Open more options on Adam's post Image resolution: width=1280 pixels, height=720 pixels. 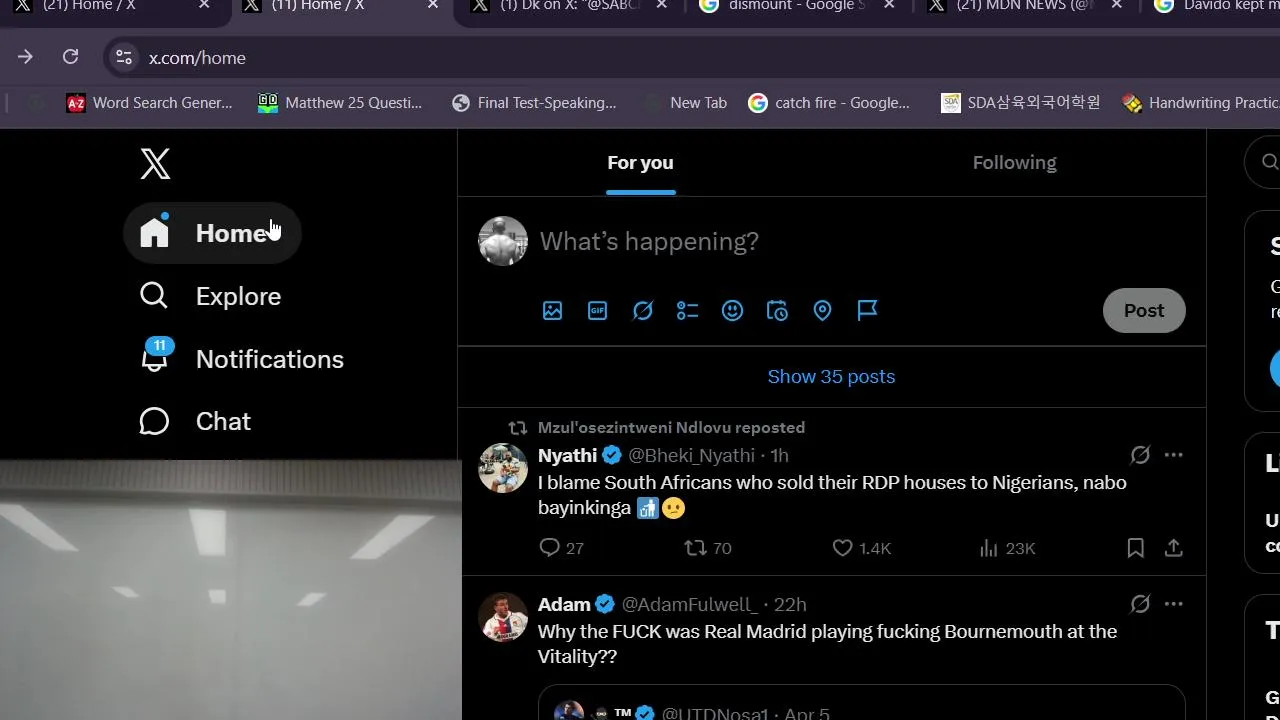pyautogui.click(x=1174, y=605)
